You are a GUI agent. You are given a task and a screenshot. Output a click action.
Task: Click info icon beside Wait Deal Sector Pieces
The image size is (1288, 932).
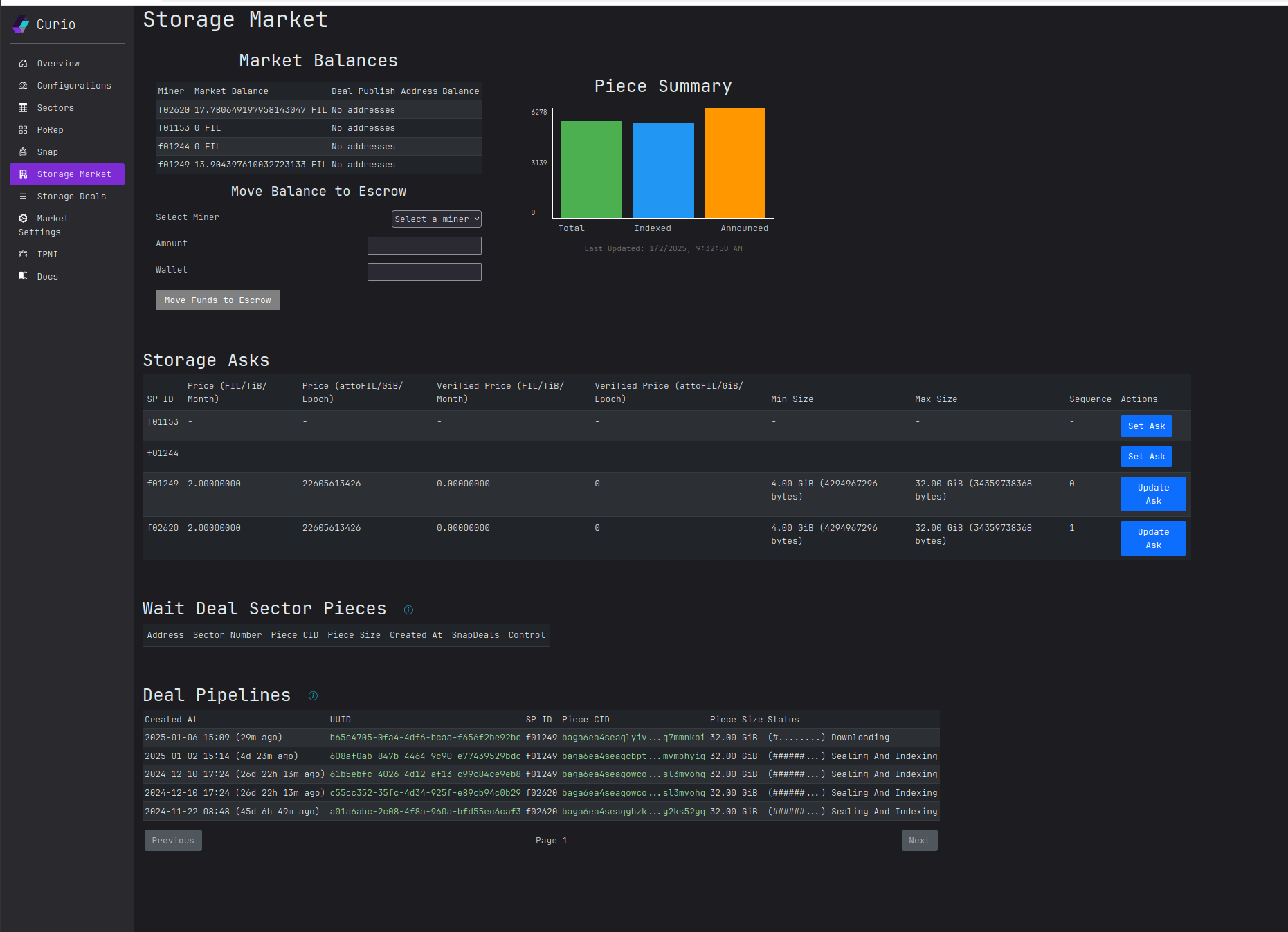click(408, 610)
